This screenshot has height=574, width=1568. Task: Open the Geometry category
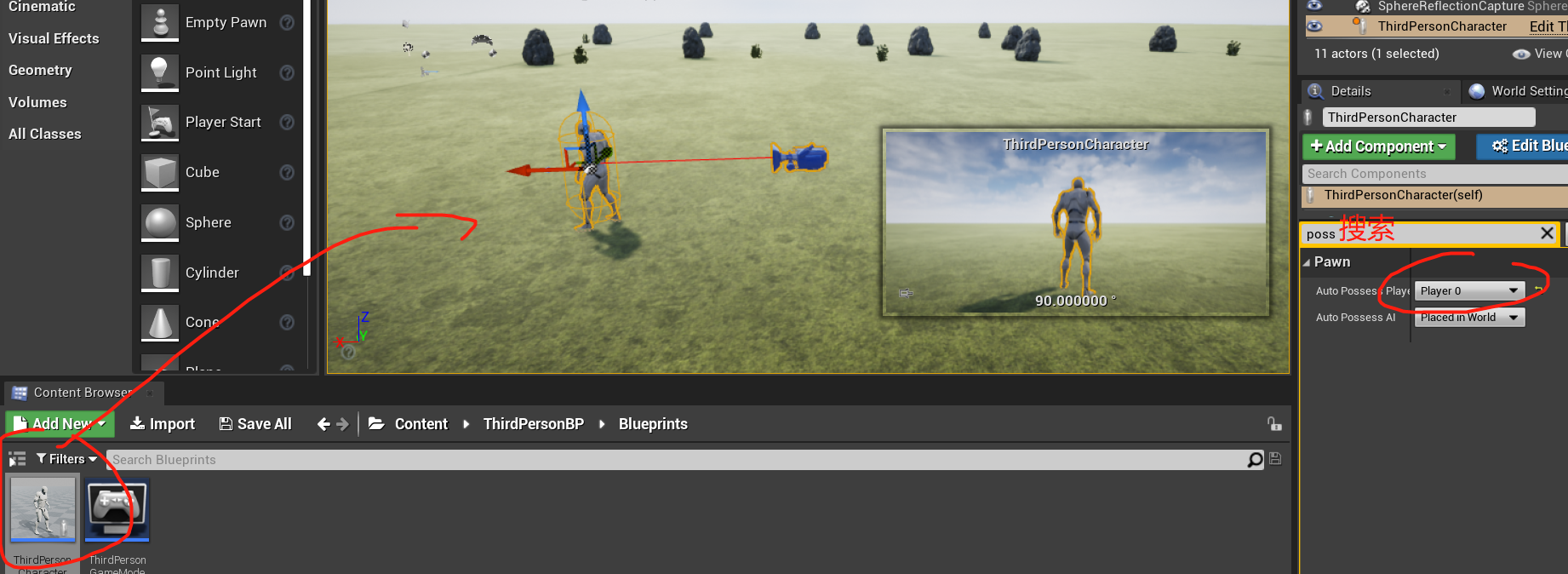pos(40,70)
